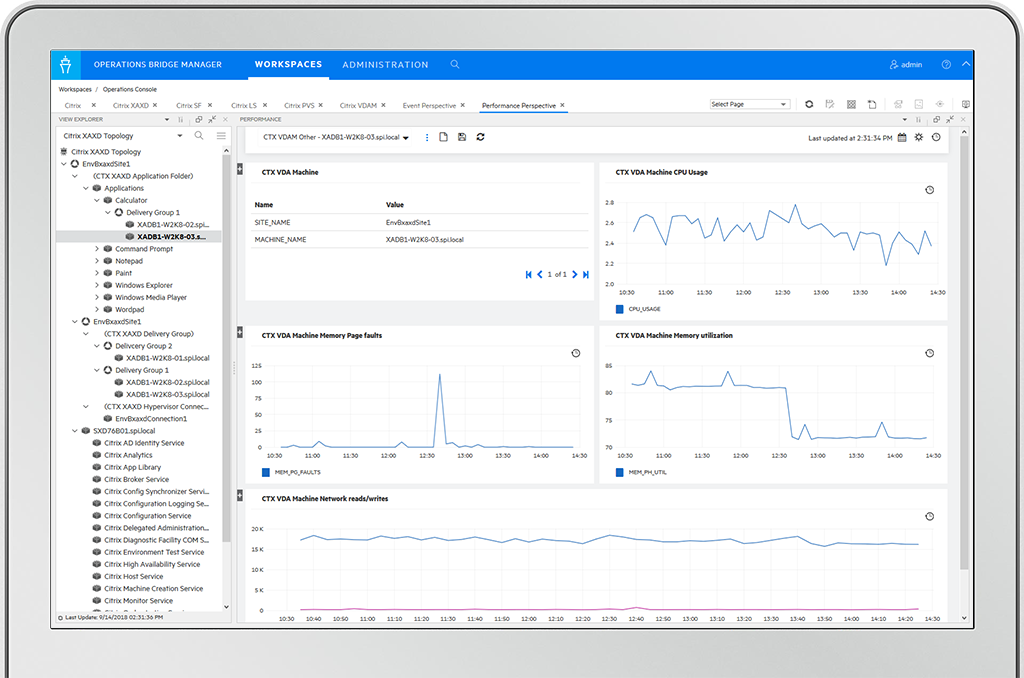
Task: Expand the Command Prompt tree node
Action: 97,249
